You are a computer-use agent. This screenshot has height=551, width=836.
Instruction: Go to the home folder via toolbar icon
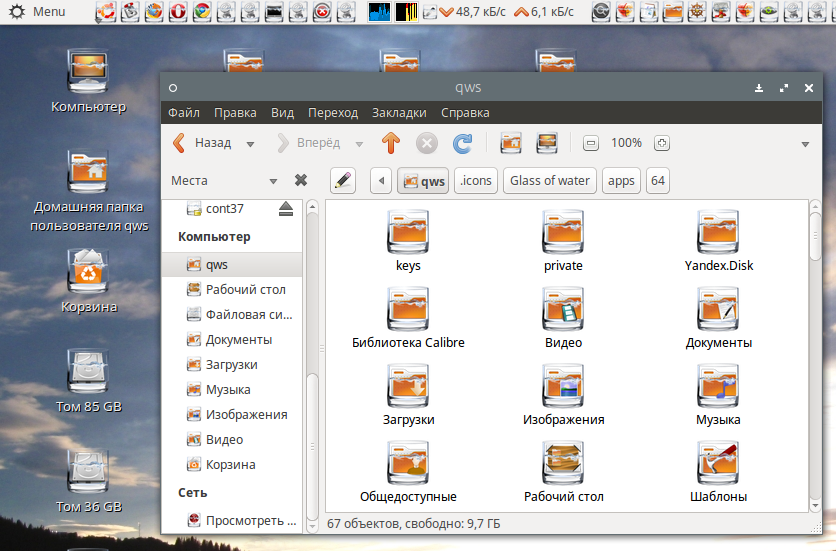pos(511,143)
